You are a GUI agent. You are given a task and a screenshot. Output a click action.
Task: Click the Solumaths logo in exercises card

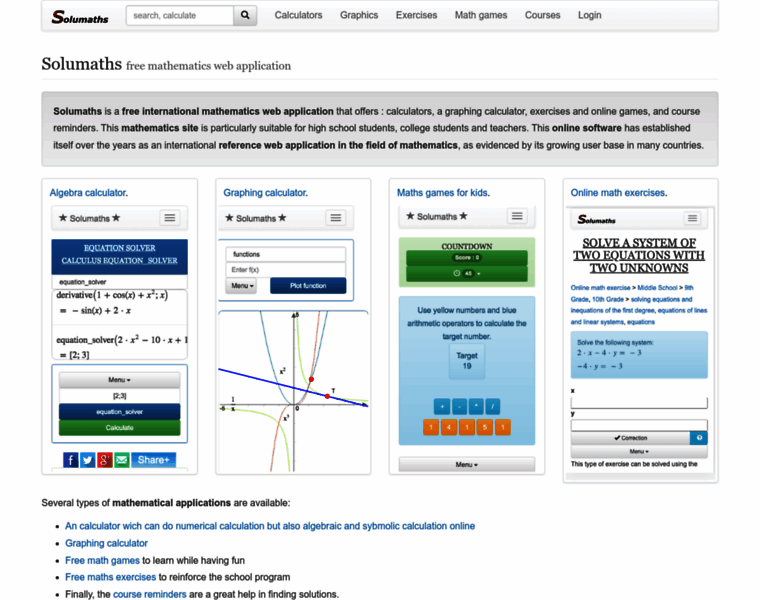point(596,220)
